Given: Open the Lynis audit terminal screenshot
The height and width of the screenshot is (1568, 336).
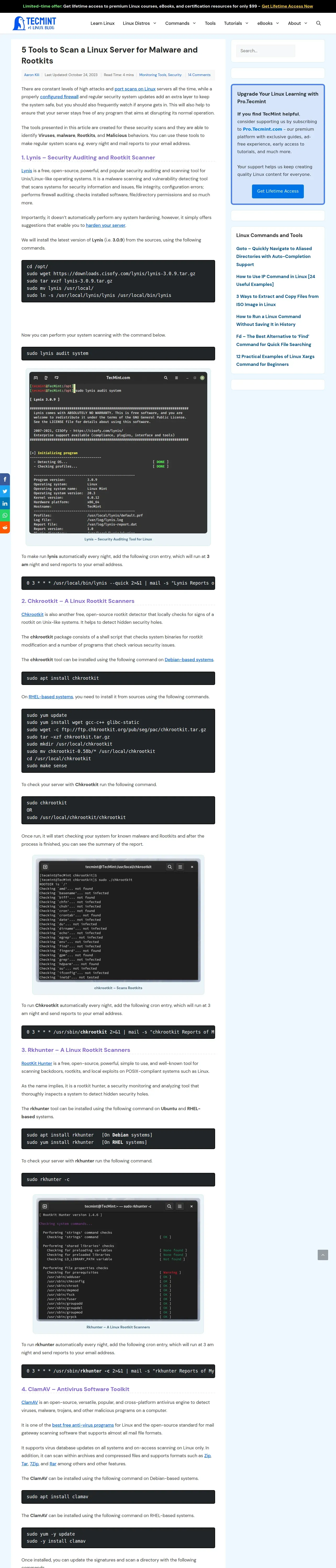Looking at the screenshot, I should [118, 453].
